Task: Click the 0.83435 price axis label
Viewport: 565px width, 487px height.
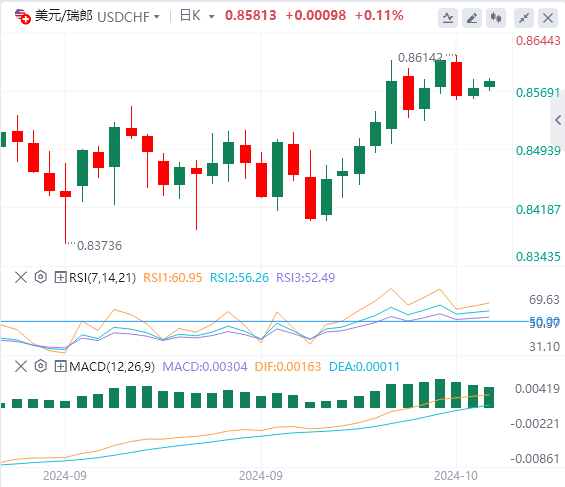Action: (x=538, y=257)
